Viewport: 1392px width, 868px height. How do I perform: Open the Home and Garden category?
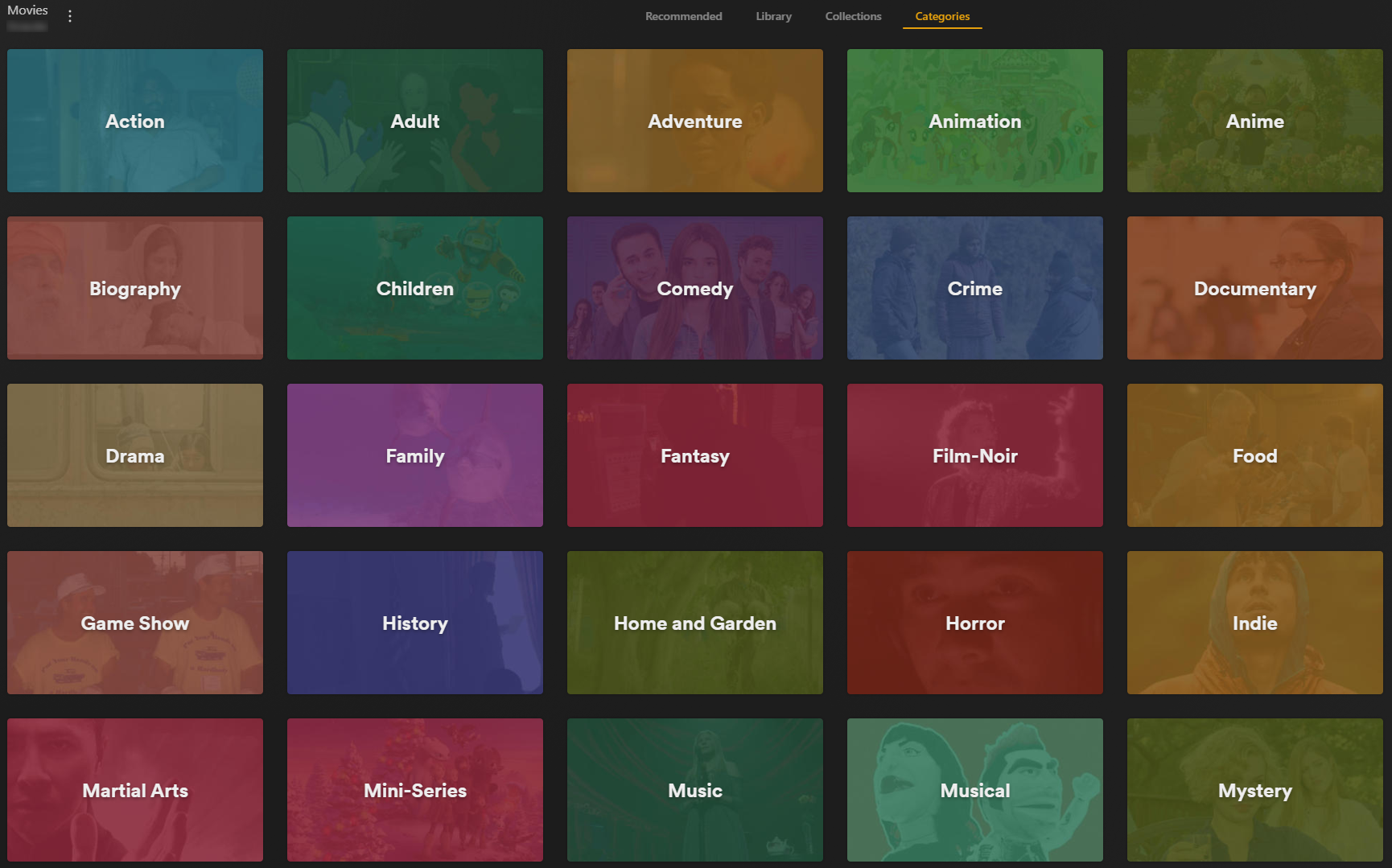pos(694,623)
